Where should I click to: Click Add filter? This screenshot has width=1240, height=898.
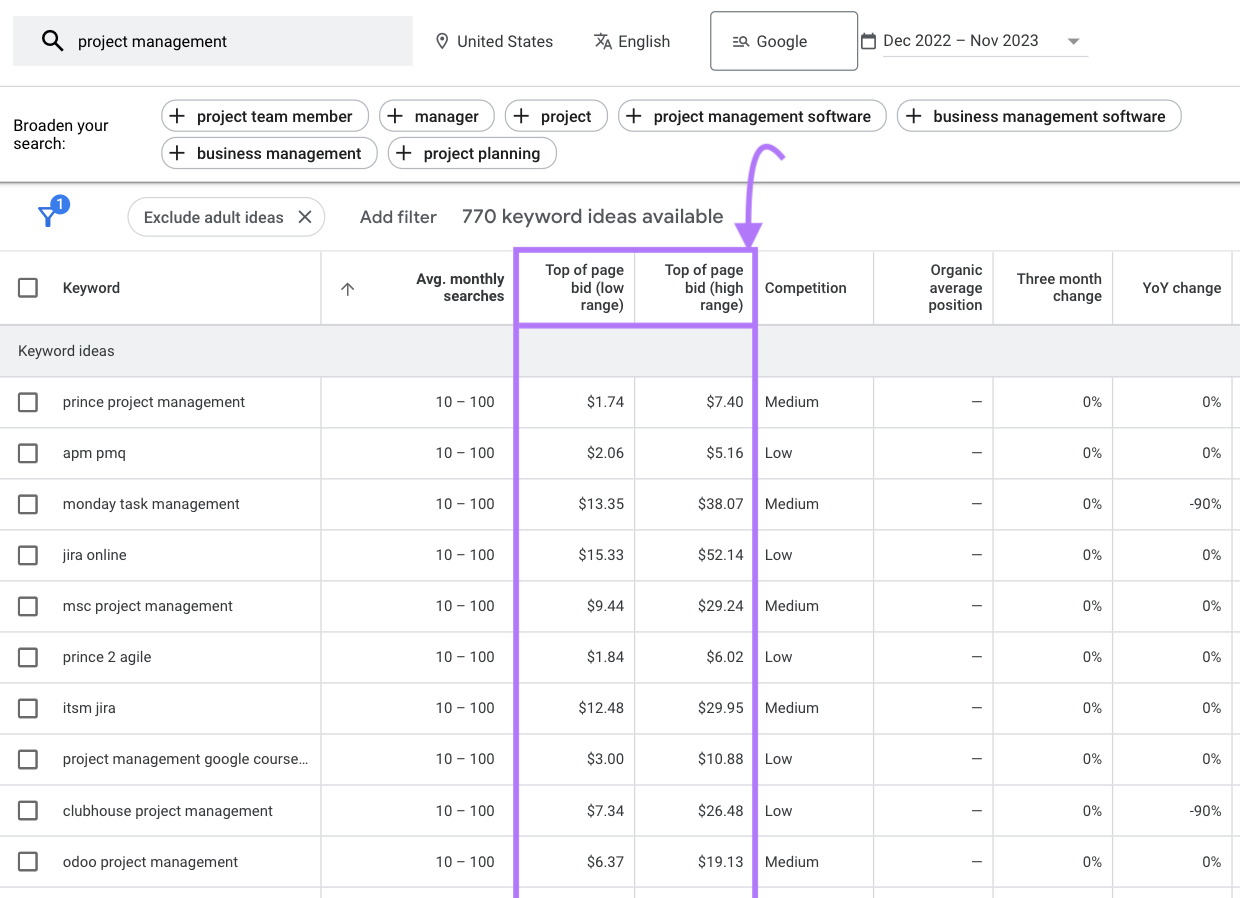[398, 216]
